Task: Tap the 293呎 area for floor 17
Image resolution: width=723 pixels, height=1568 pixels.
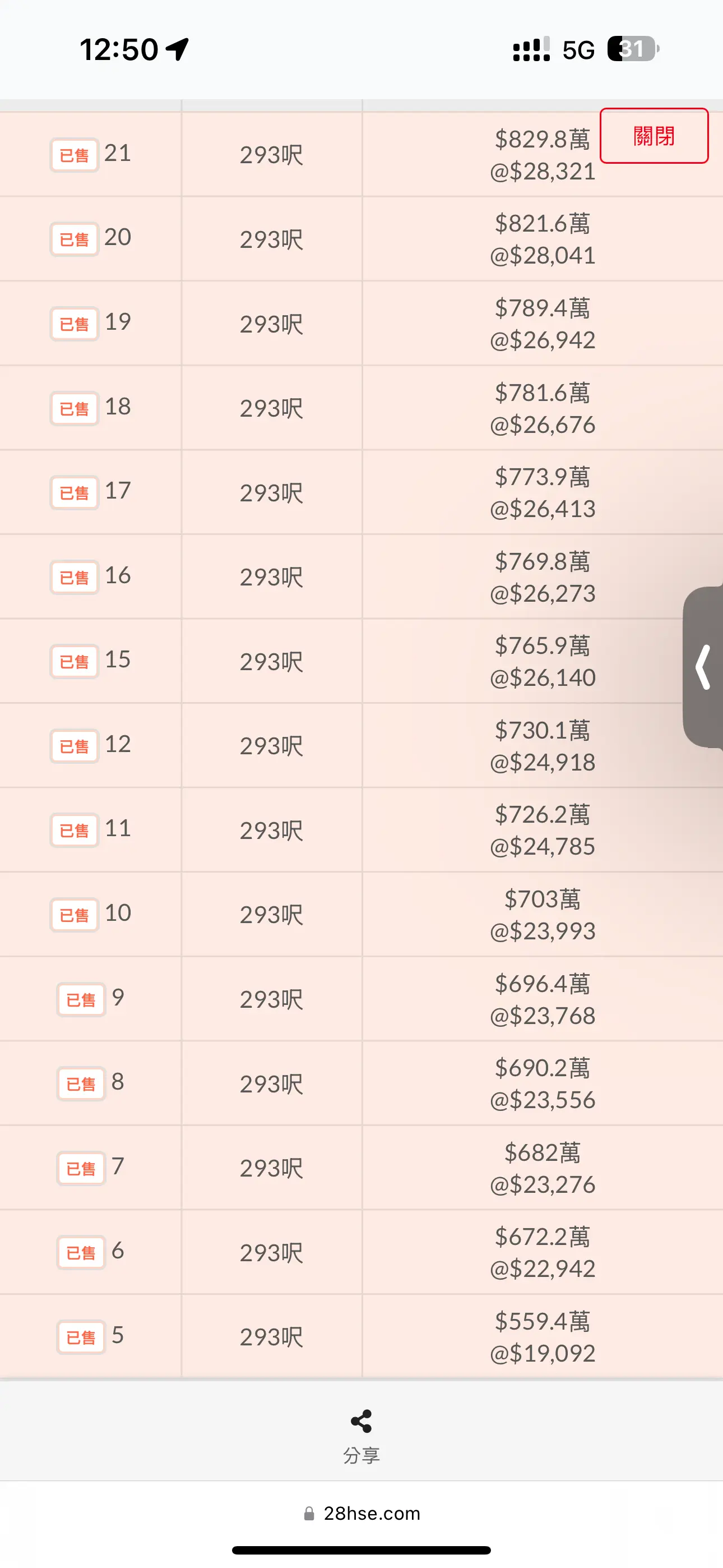Action: [271, 493]
